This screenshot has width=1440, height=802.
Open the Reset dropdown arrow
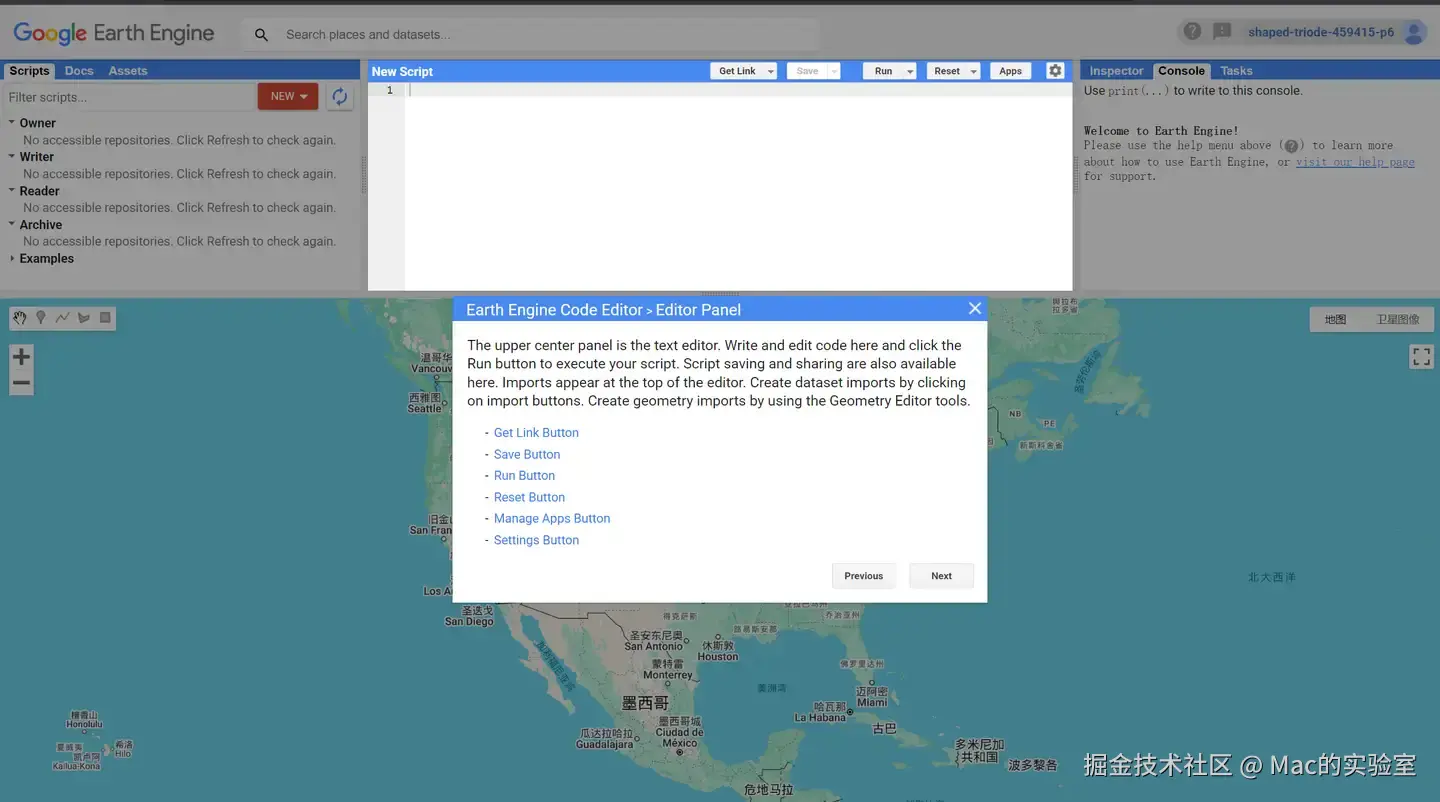(973, 71)
